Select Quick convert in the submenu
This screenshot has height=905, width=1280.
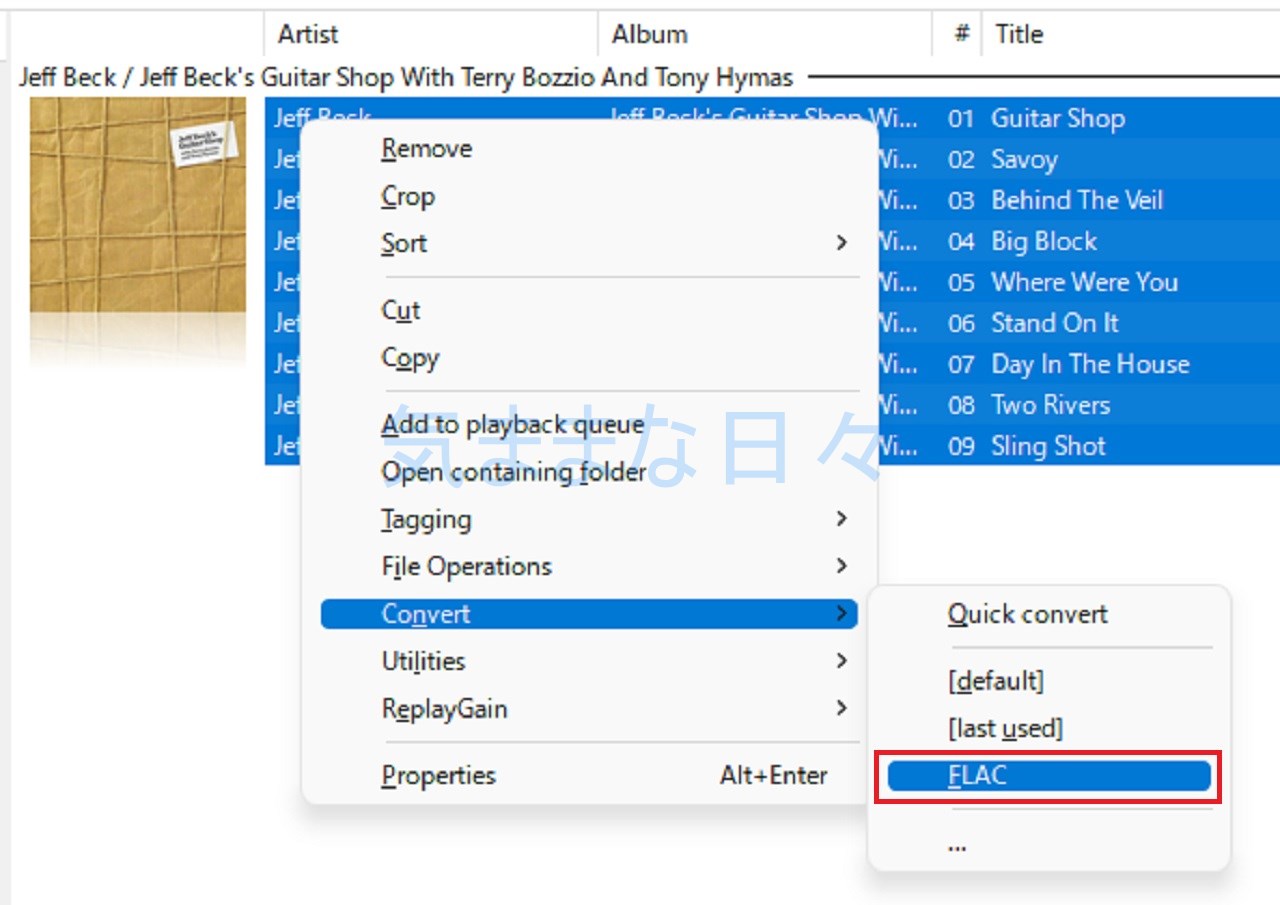click(x=1049, y=614)
